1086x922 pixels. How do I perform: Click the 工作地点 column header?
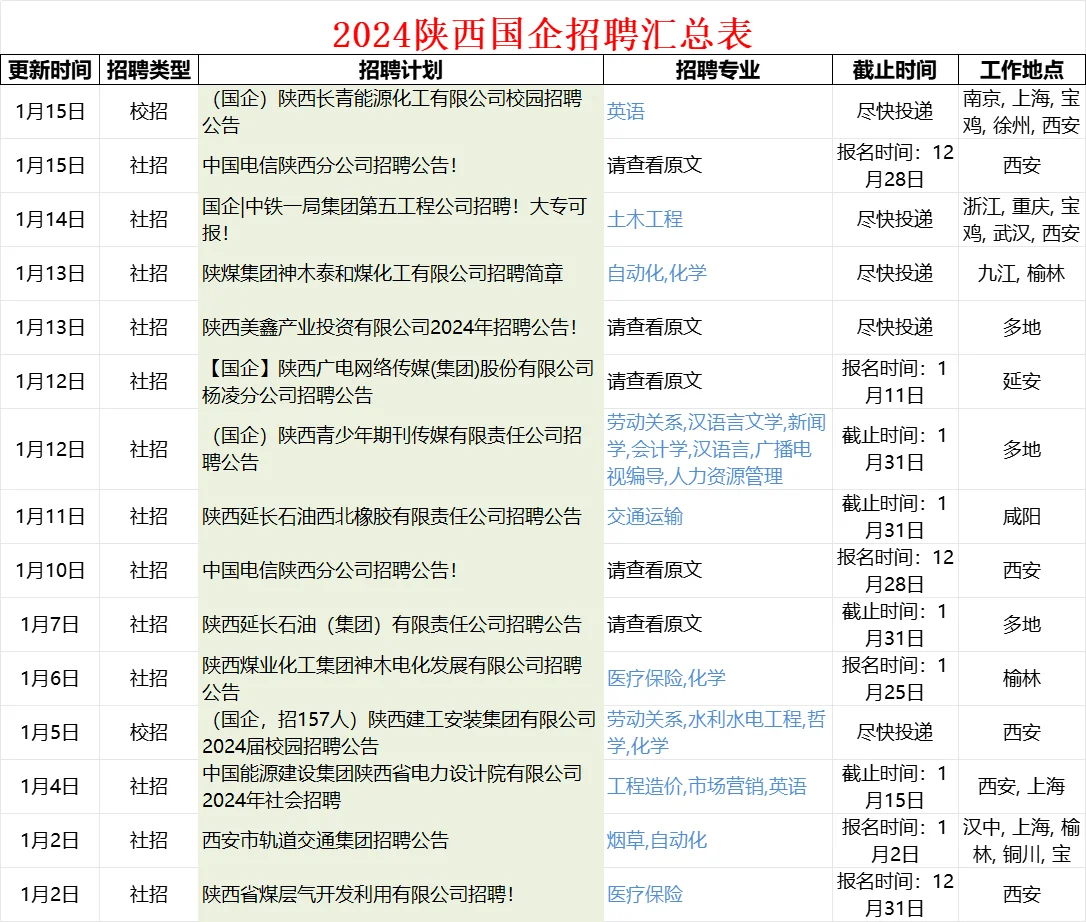click(1022, 70)
